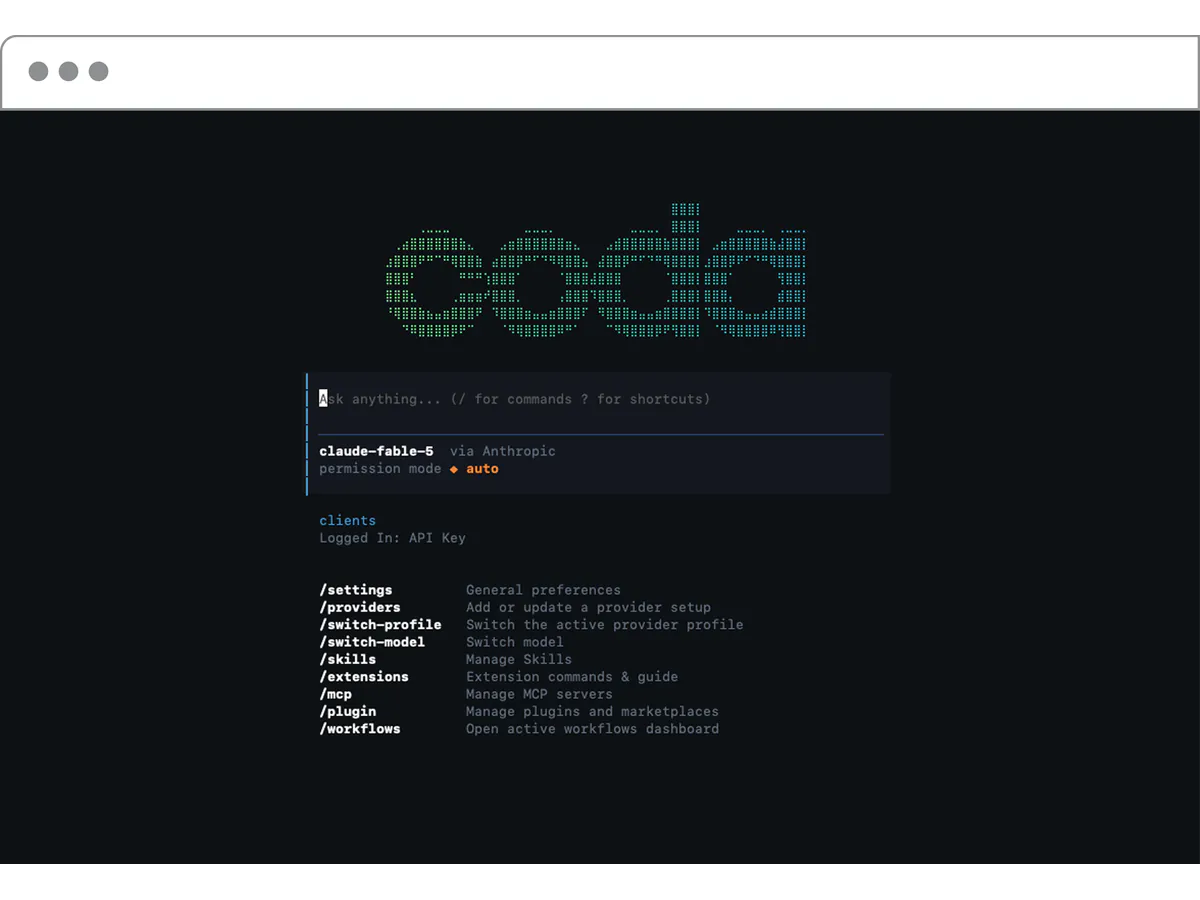Select the /providers command
Screen dimensions: 1200x900
pos(360,607)
